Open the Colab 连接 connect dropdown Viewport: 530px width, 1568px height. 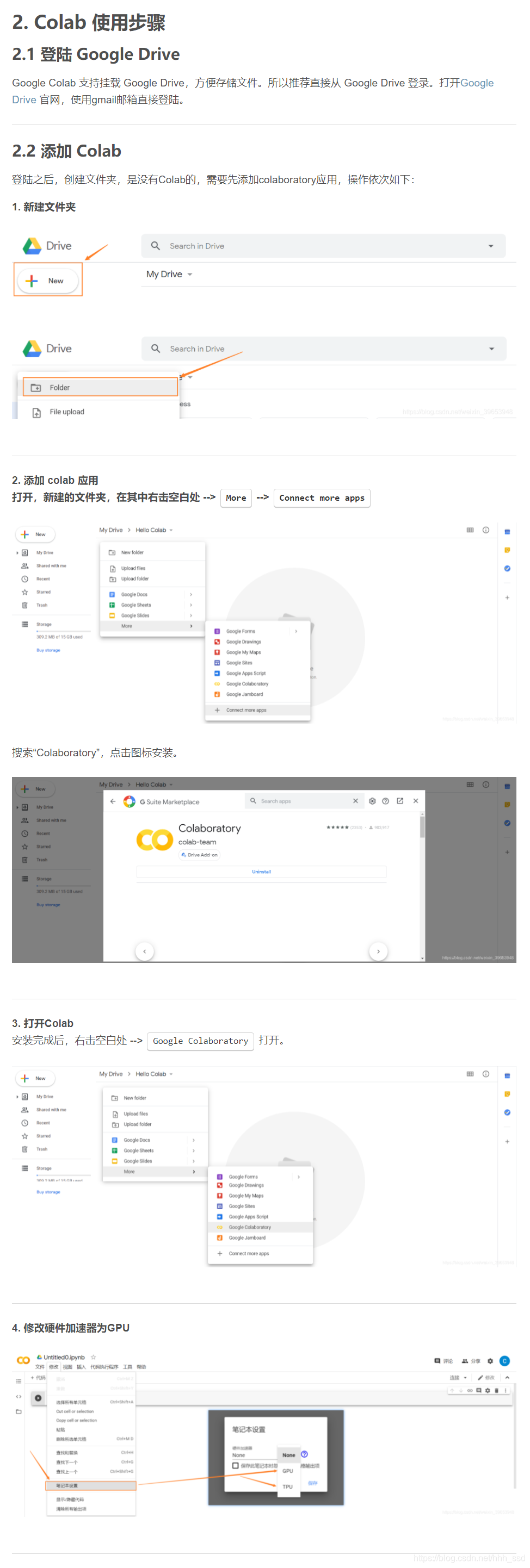pos(458,1378)
